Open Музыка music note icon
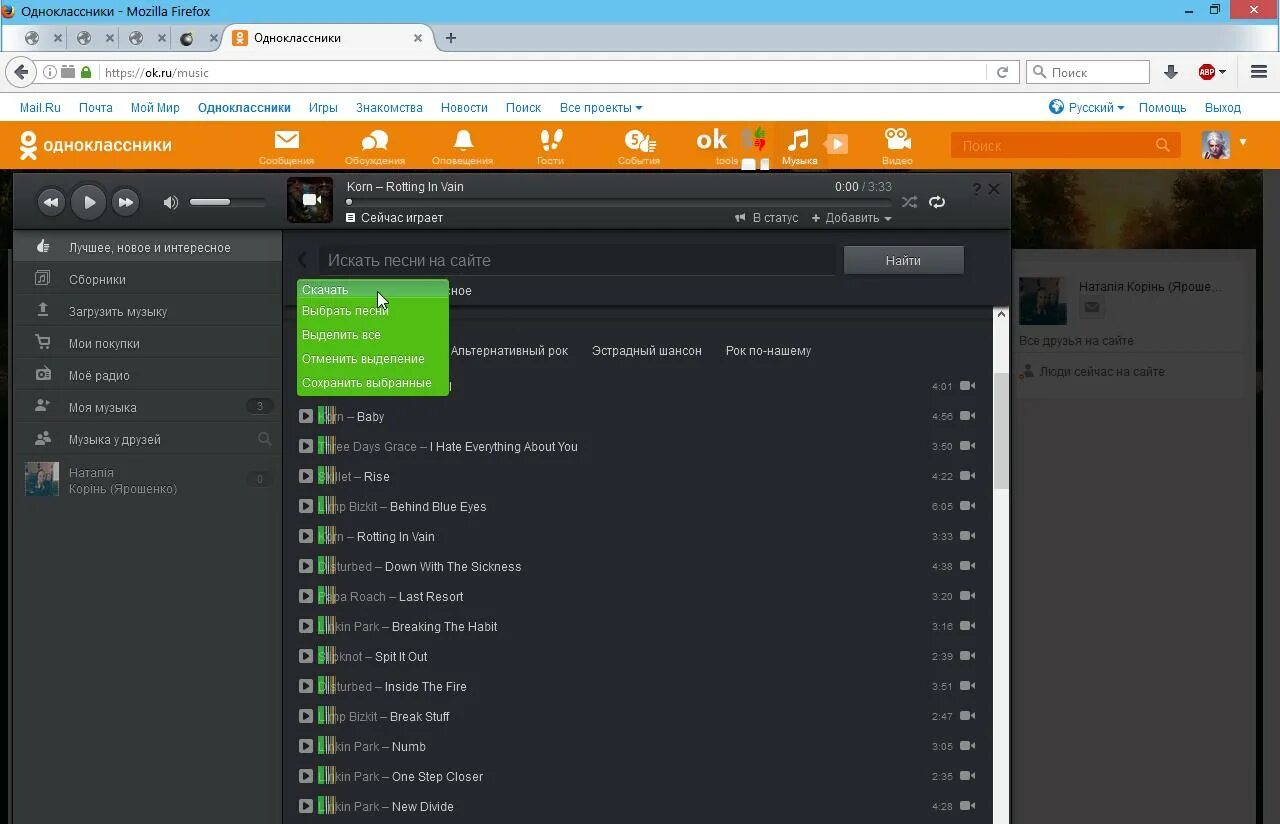The image size is (1280, 824). pyautogui.click(x=798, y=146)
